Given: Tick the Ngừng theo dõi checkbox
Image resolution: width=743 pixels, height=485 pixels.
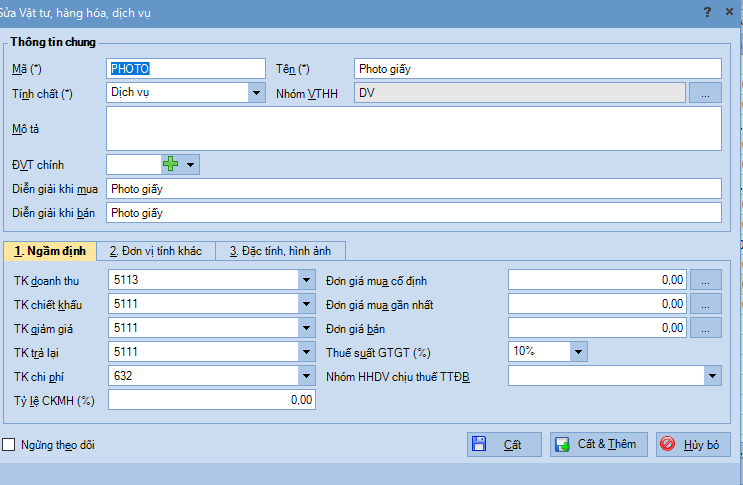Looking at the screenshot, I should (x=9, y=444).
